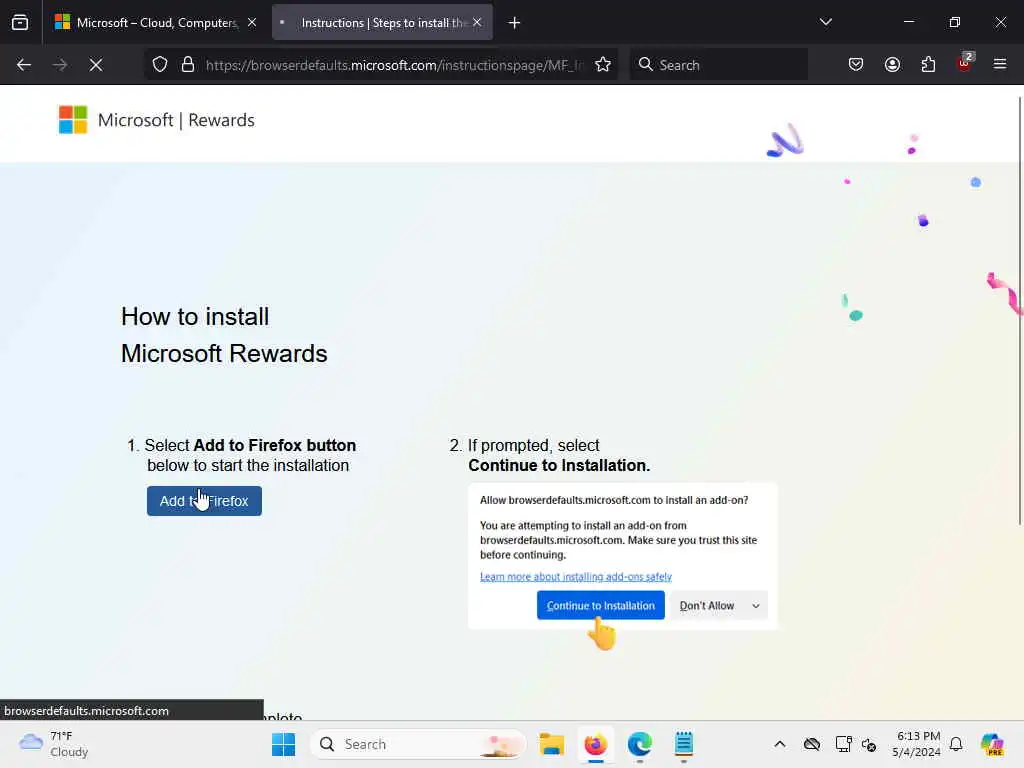Expand the Don't Allow dropdown arrow
The height and width of the screenshot is (768, 1024).
(756, 605)
